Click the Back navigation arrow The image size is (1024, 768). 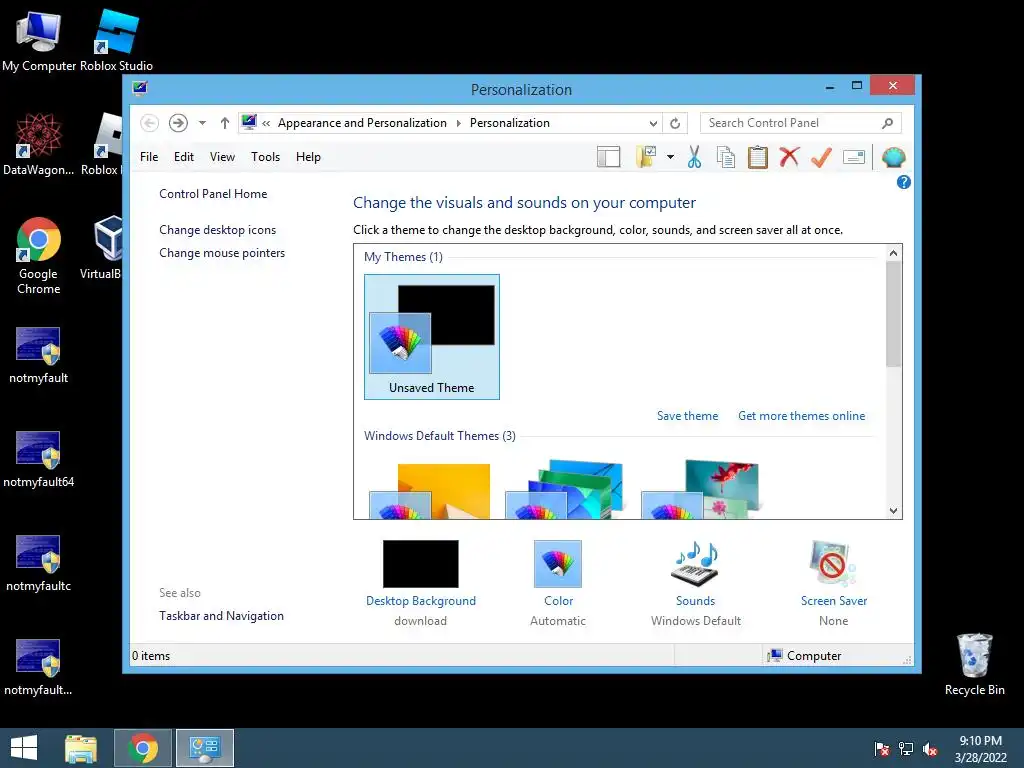[x=150, y=123]
